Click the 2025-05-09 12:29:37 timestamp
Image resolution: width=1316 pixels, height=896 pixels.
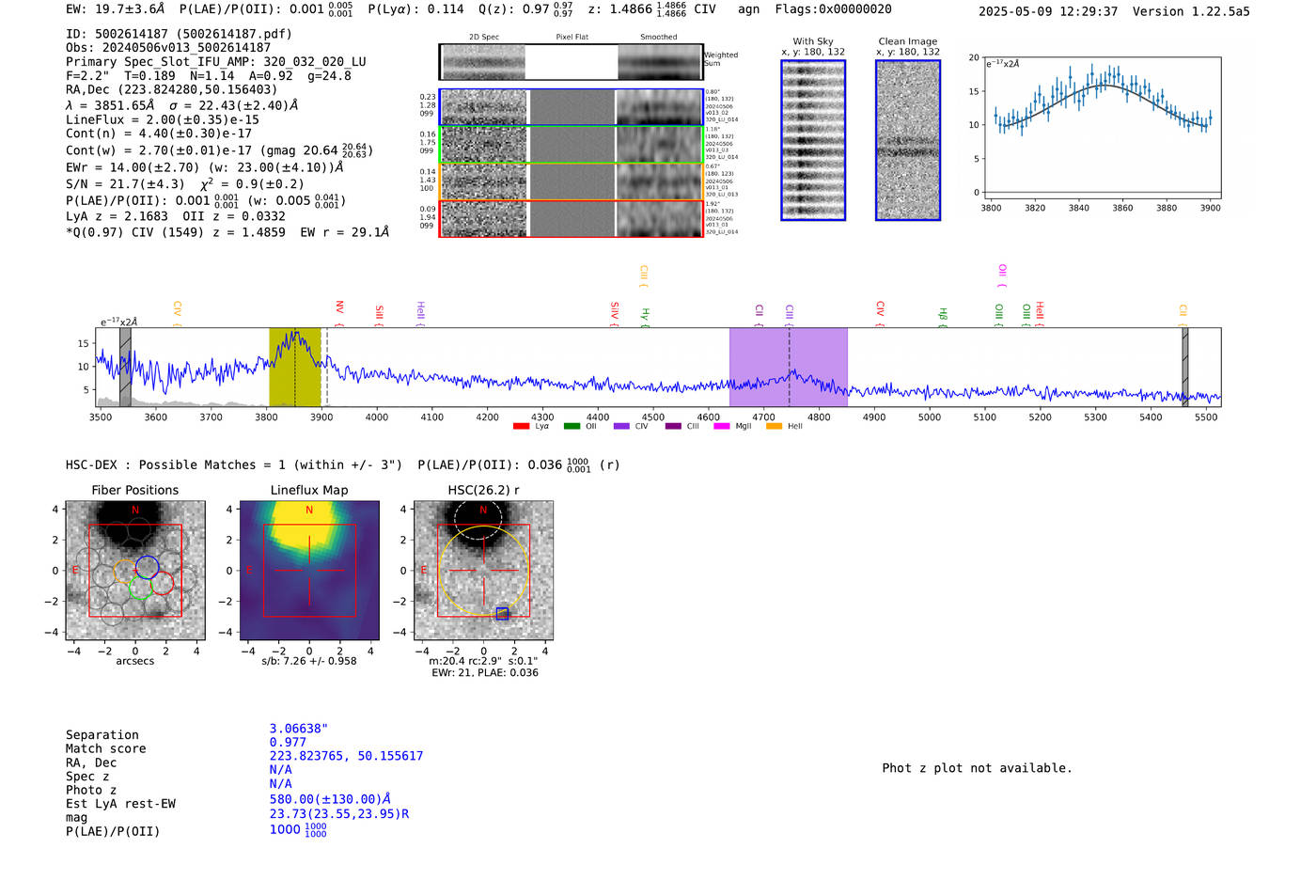pos(1048,11)
